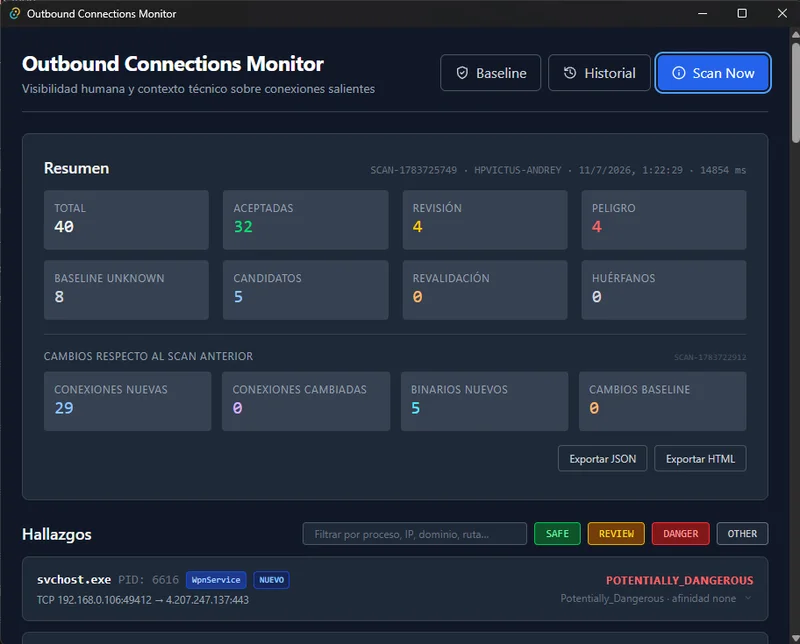This screenshot has width=800, height=644.
Task: Open the Historial view
Action: (599, 73)
